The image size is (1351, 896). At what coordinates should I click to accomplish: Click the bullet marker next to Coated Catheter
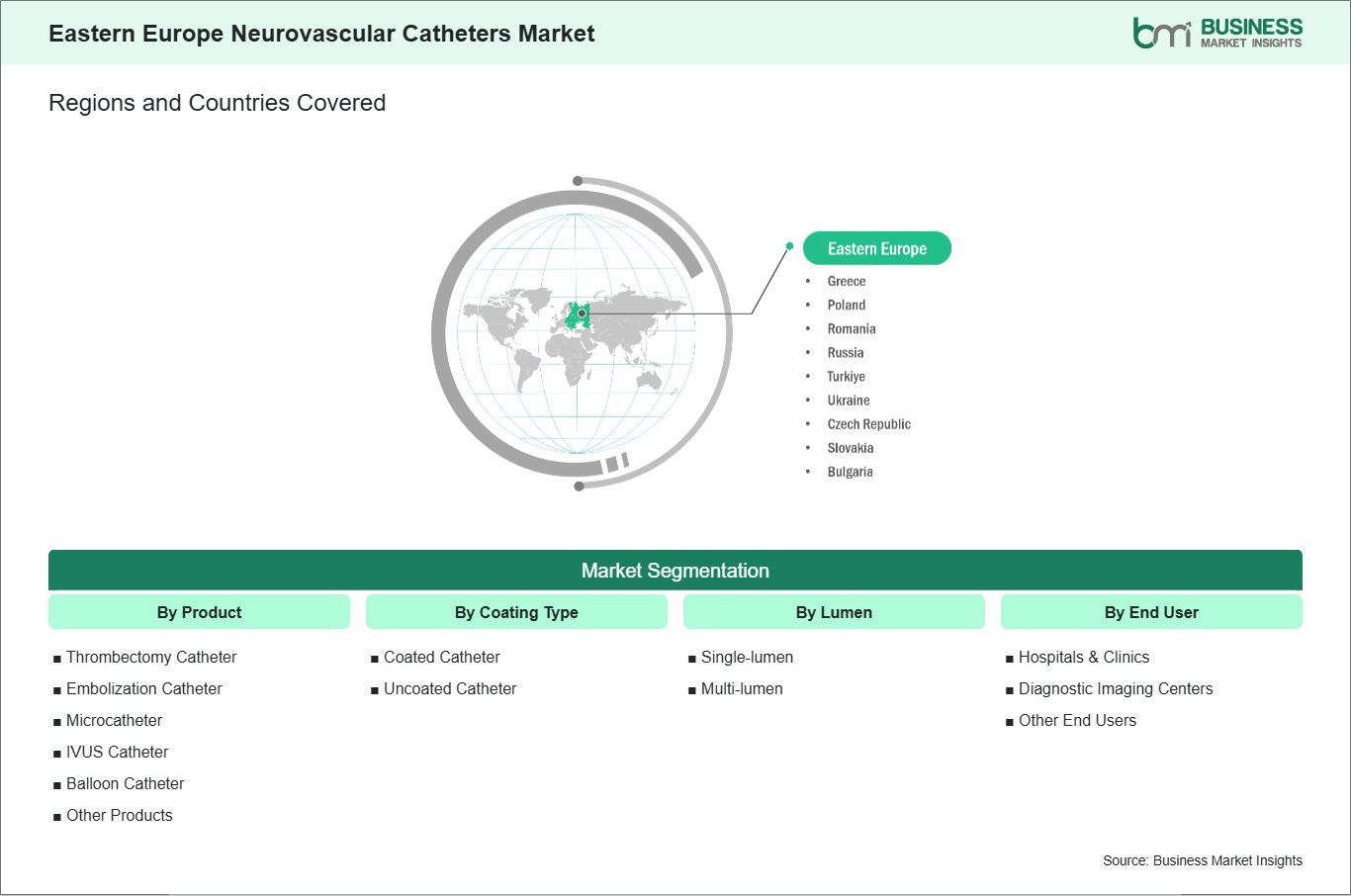(x=374, y=658)
